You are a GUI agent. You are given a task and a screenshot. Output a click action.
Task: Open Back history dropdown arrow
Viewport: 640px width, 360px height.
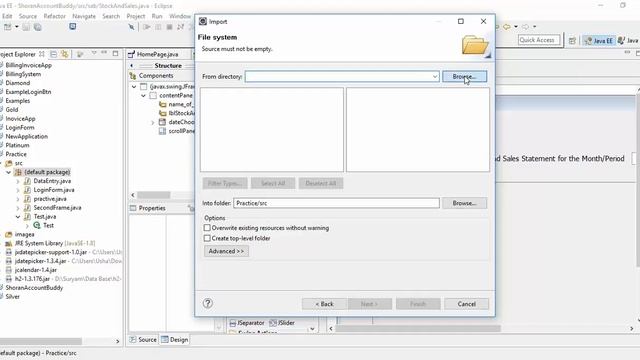516,27
